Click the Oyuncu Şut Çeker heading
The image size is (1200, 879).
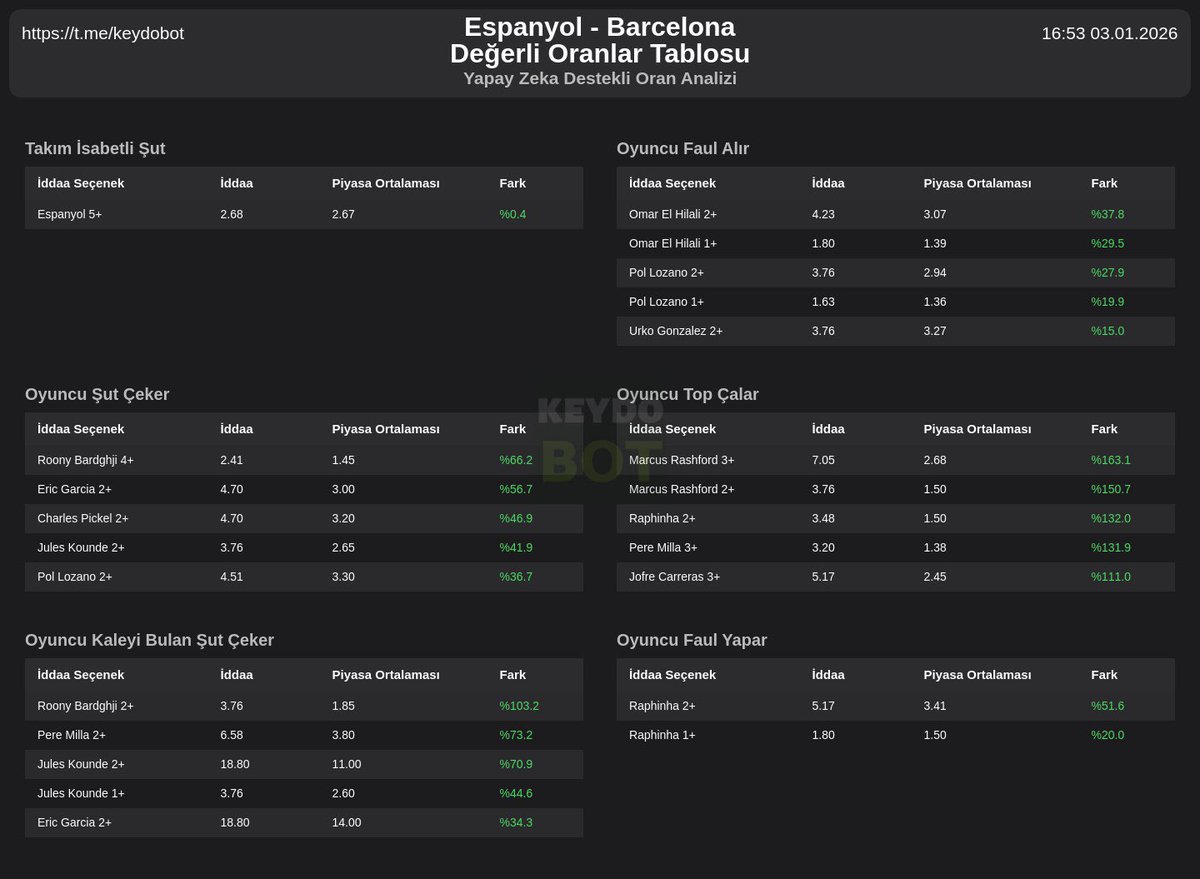point(97,395)
